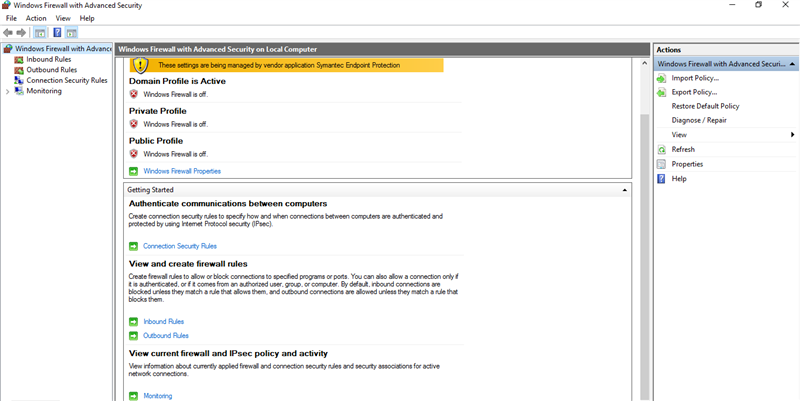
Task: Collapse the Actions pane section header
Action: 792,64
